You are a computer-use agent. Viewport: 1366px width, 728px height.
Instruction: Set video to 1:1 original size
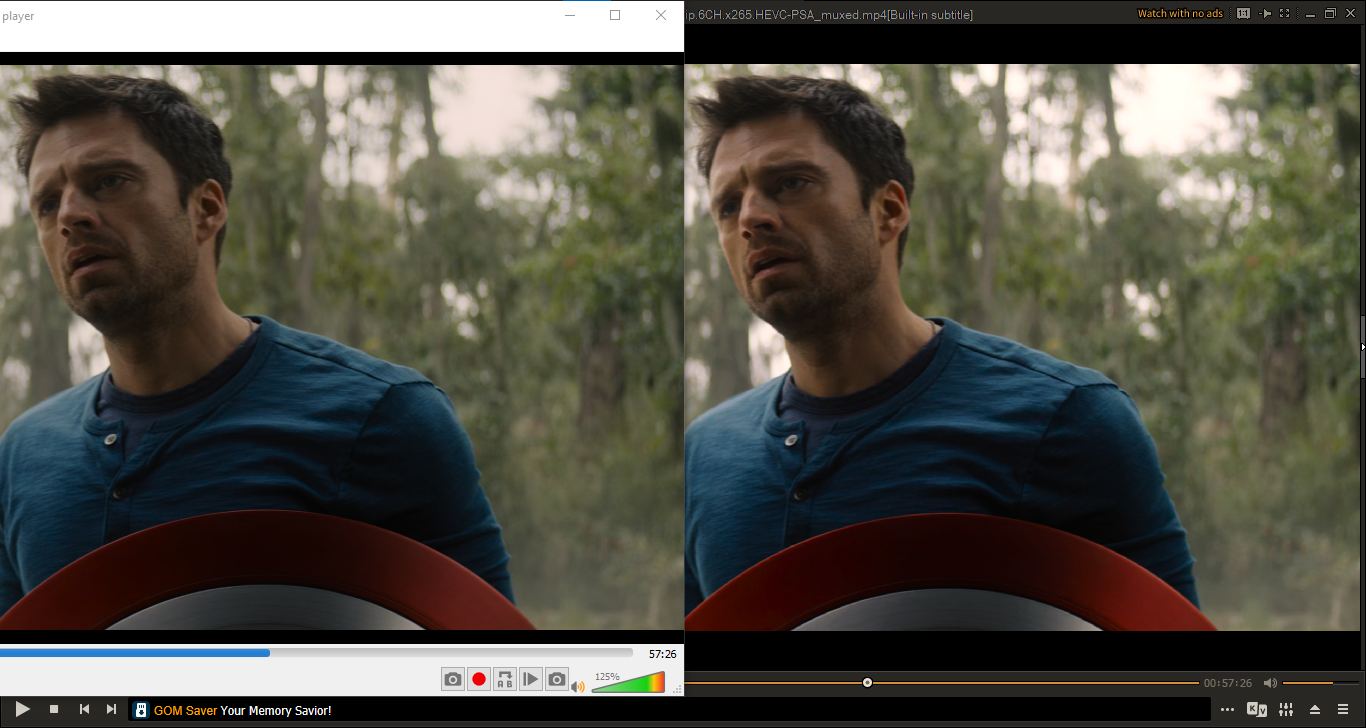click(1243, 14)
